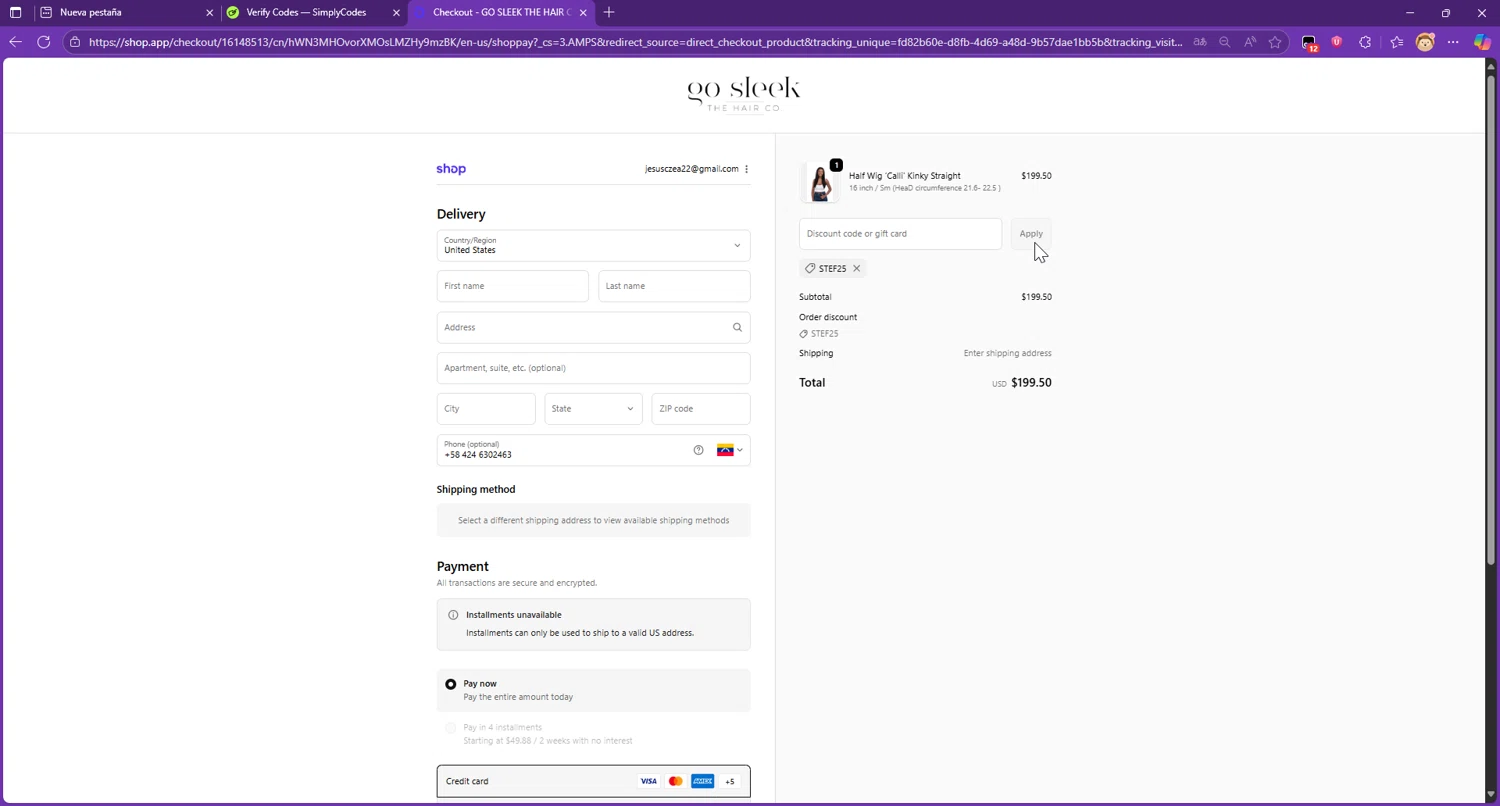Close the Checkout GO SLEEK tab
This screenshot has height=806, width=1500.
pyautogui.click(x=583, y=13)
